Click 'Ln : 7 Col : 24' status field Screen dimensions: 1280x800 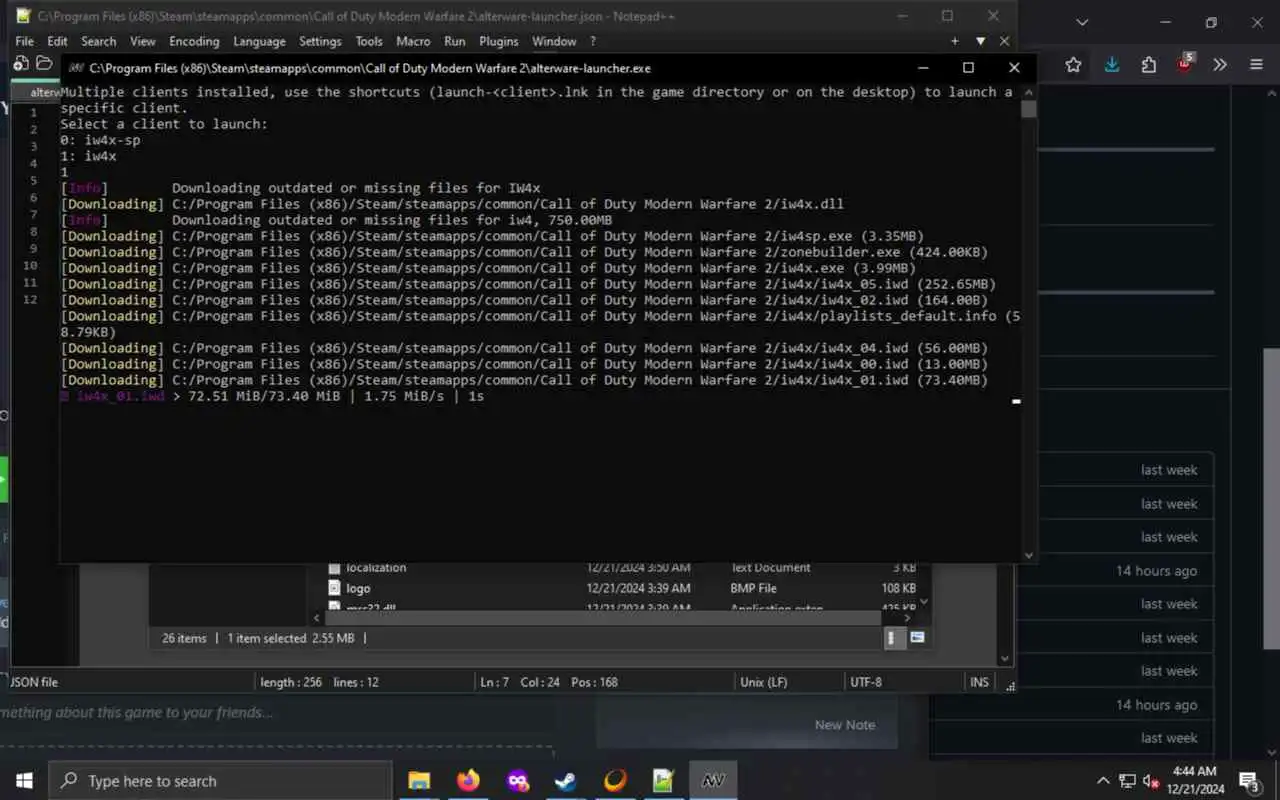pos(520,682)
